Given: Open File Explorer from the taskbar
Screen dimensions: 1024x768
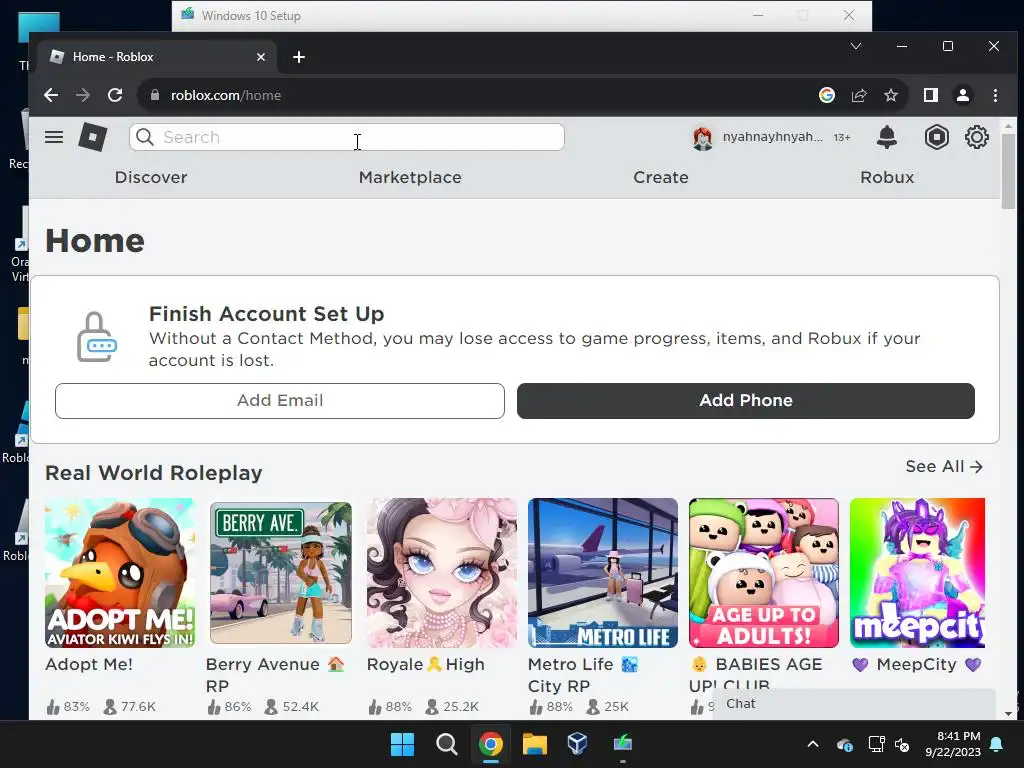Looking at the screenshot, I should pos(534,744).
